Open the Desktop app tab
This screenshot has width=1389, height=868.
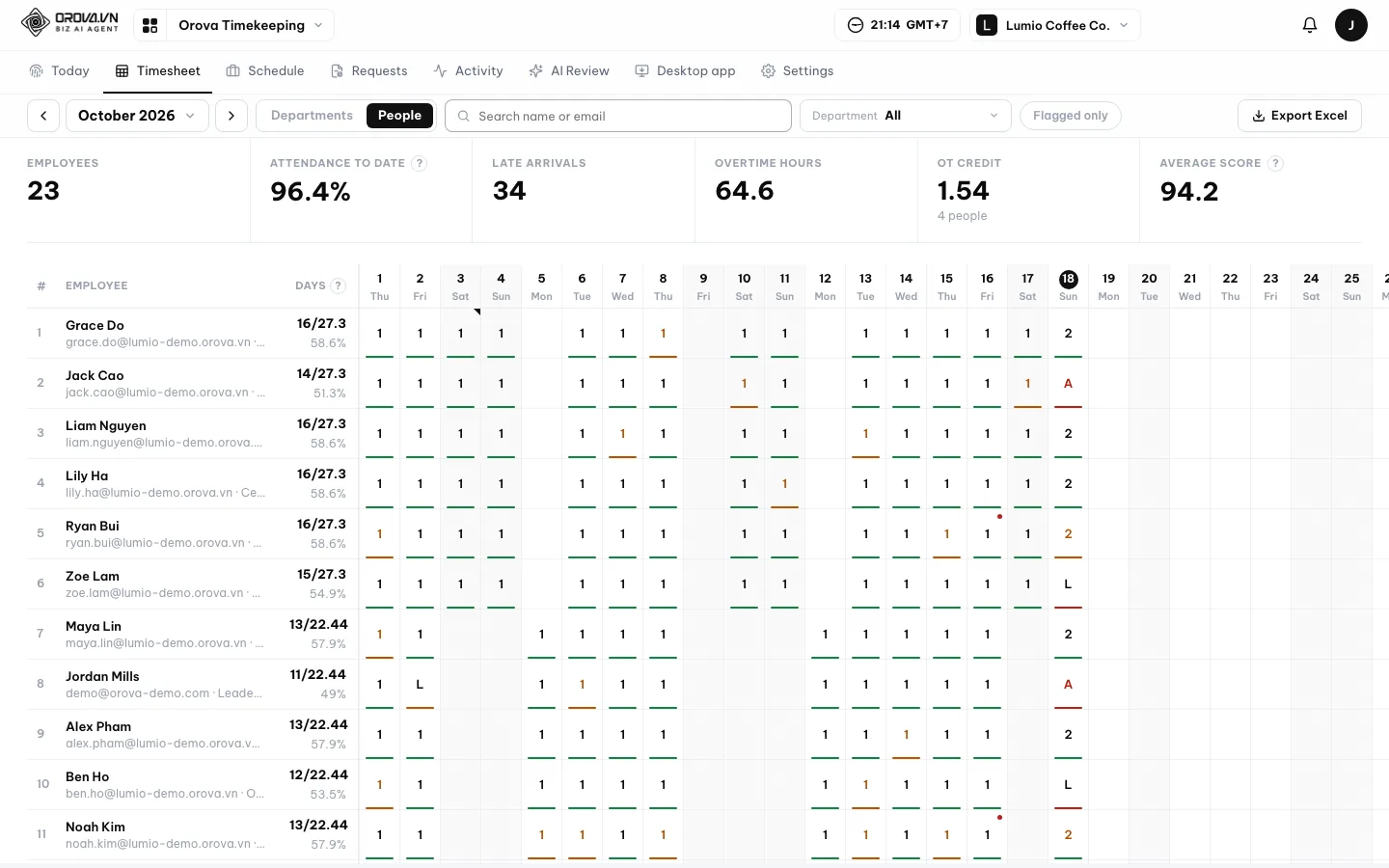click(685, 71)
